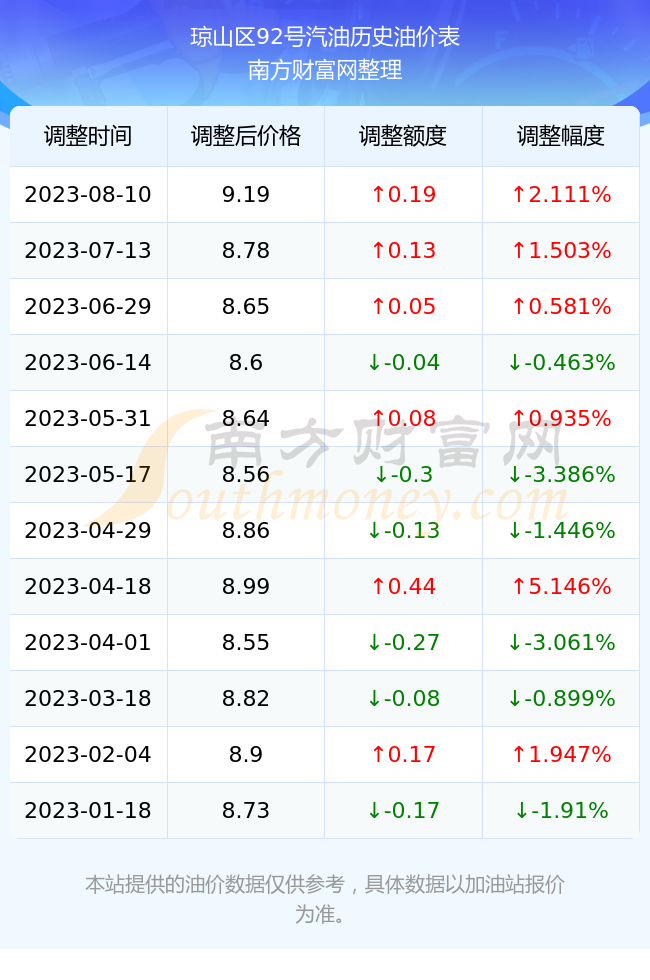Click the ↑0.17 adjustment value
The height and width of the screenshot is (980, 650).
coord(403,754)
